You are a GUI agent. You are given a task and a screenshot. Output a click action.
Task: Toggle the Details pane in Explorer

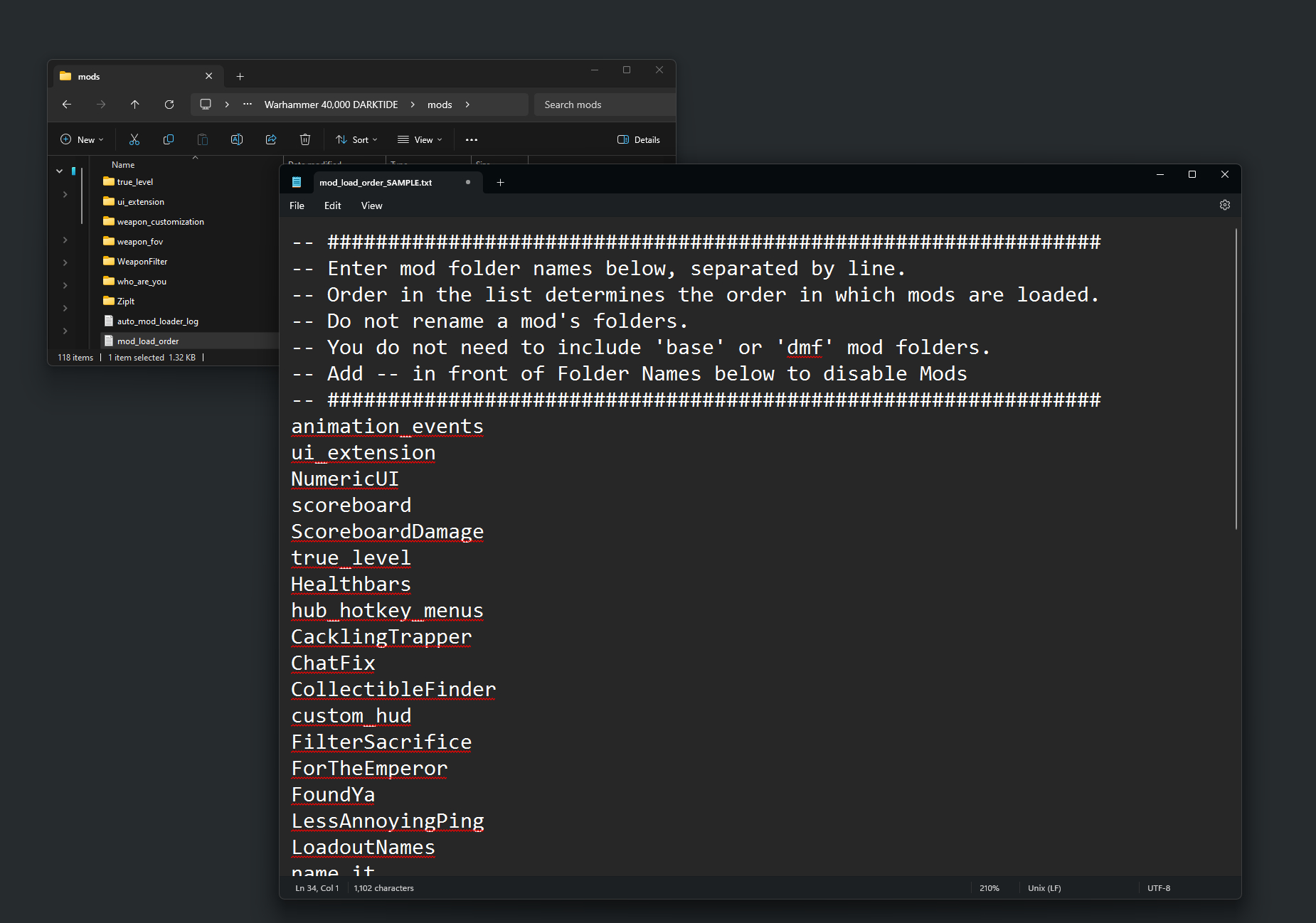point(639,140)
